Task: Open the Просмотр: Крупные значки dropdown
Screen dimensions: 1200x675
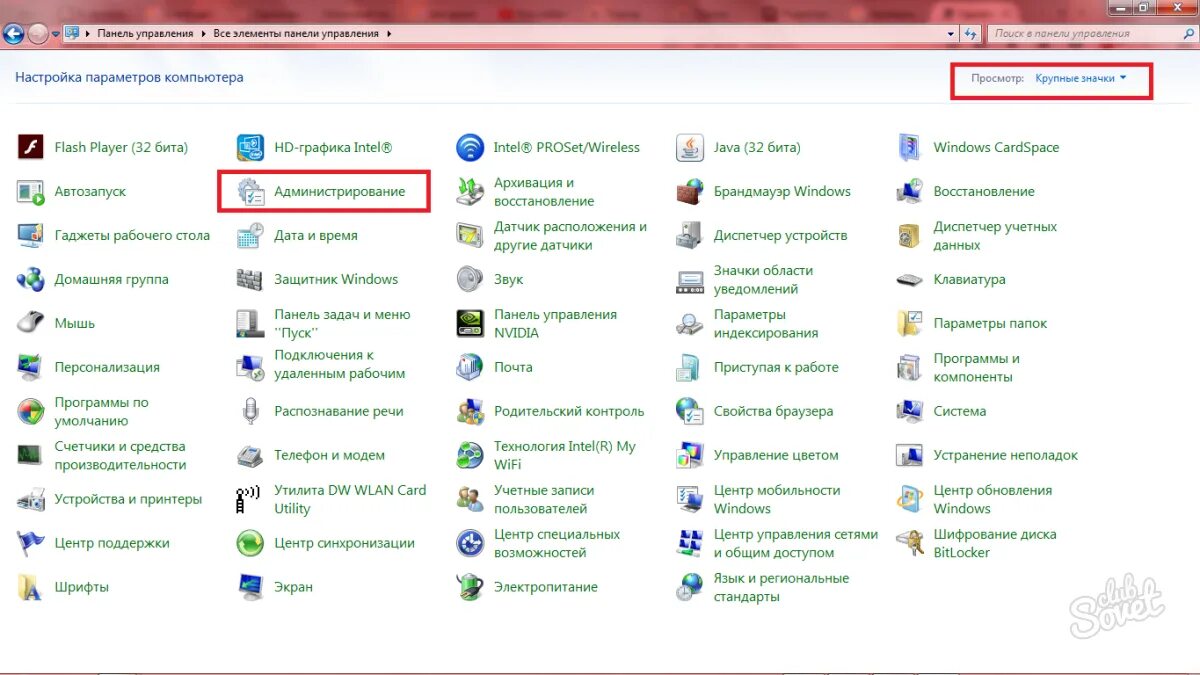Action: click(x=1081, y=78)
